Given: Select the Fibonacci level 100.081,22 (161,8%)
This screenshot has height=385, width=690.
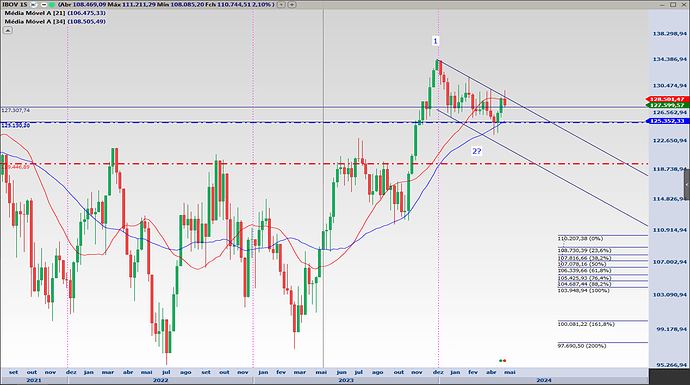Looking at the screenshot, I should coord(586,324).
